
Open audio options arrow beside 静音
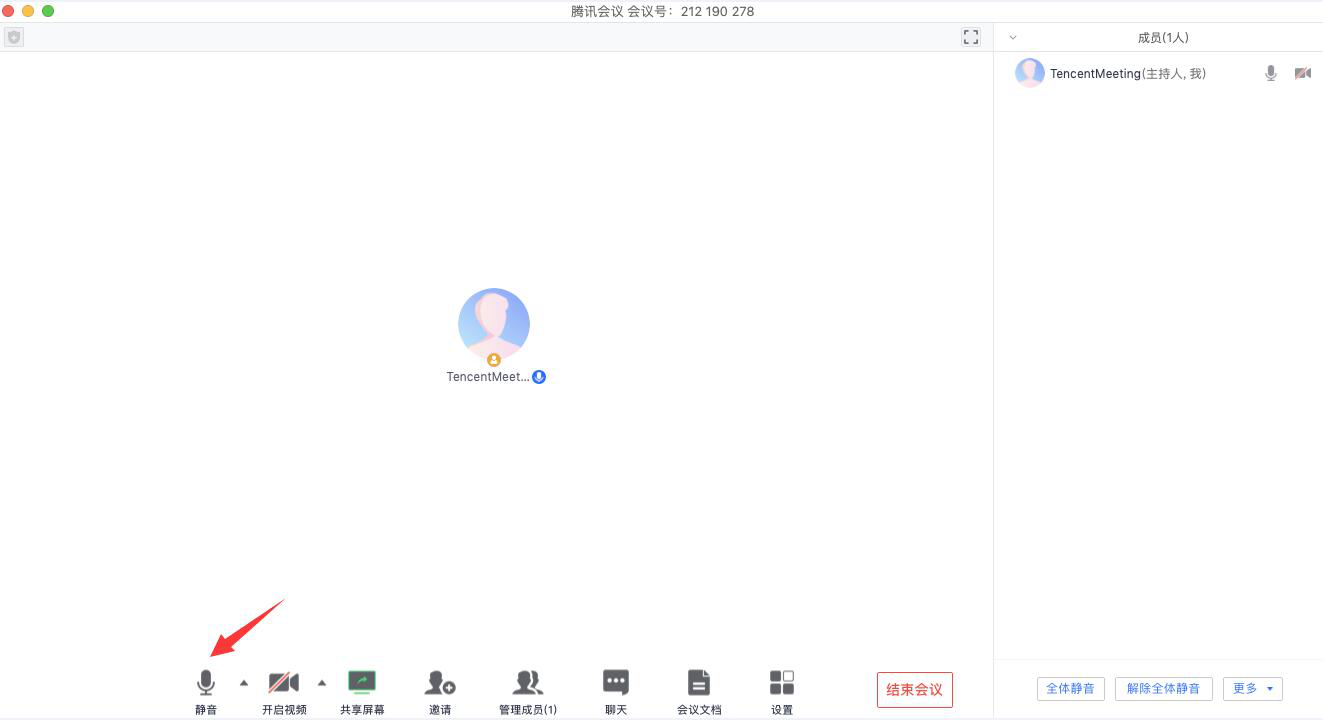click(244, 683)
